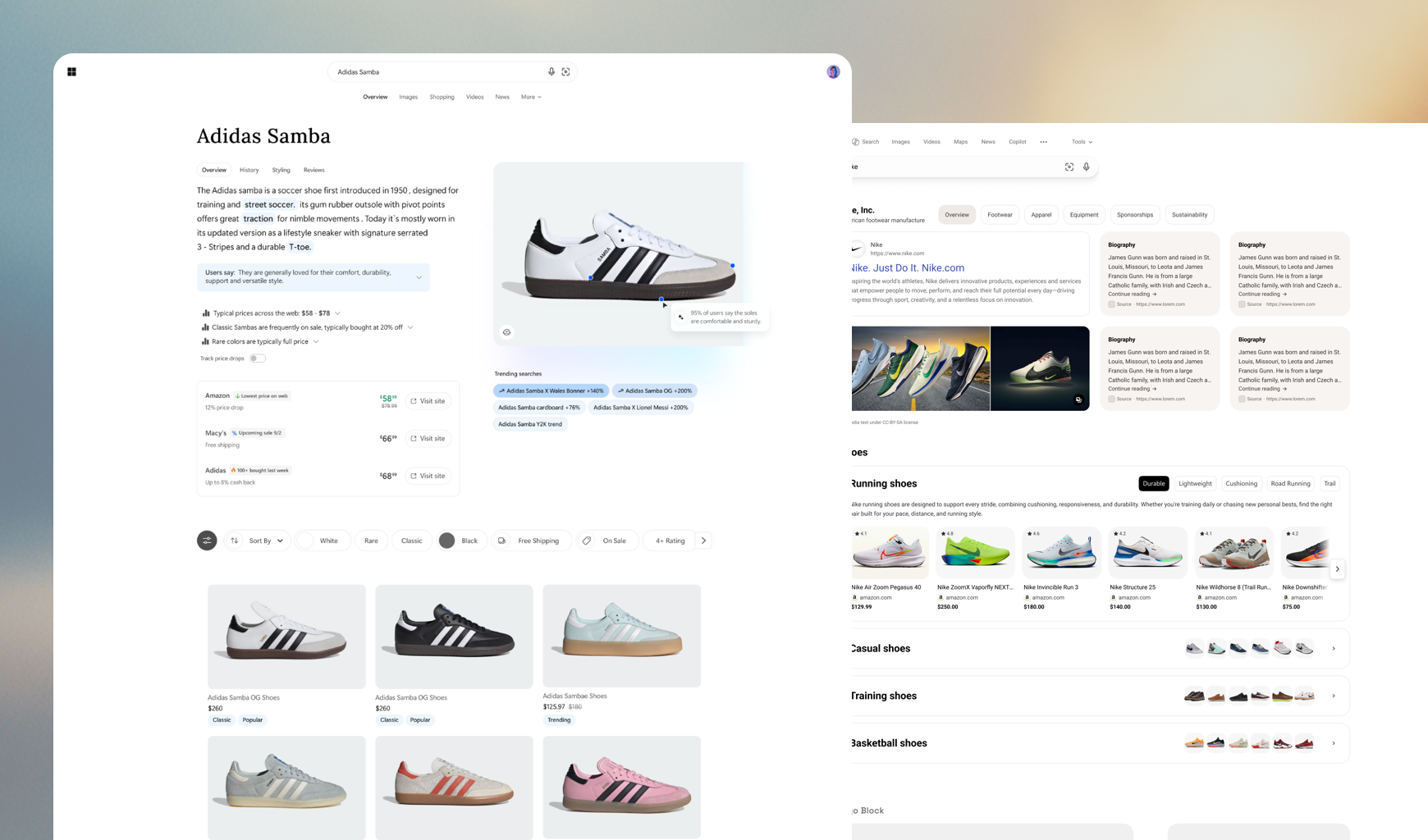Expand Rare colors typically full price row
Viewport: 1428px width, 840px height.
316,341
